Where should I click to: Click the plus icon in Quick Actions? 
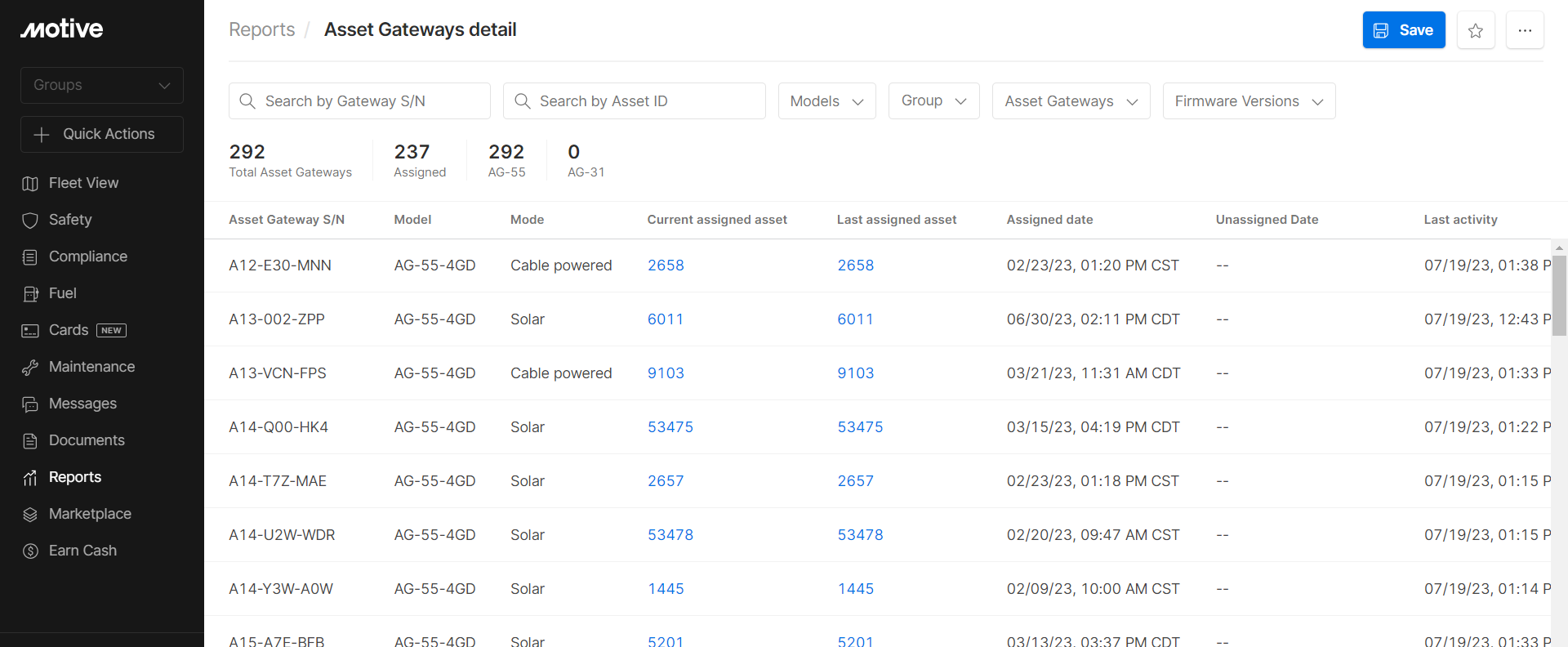pos(42,135)
